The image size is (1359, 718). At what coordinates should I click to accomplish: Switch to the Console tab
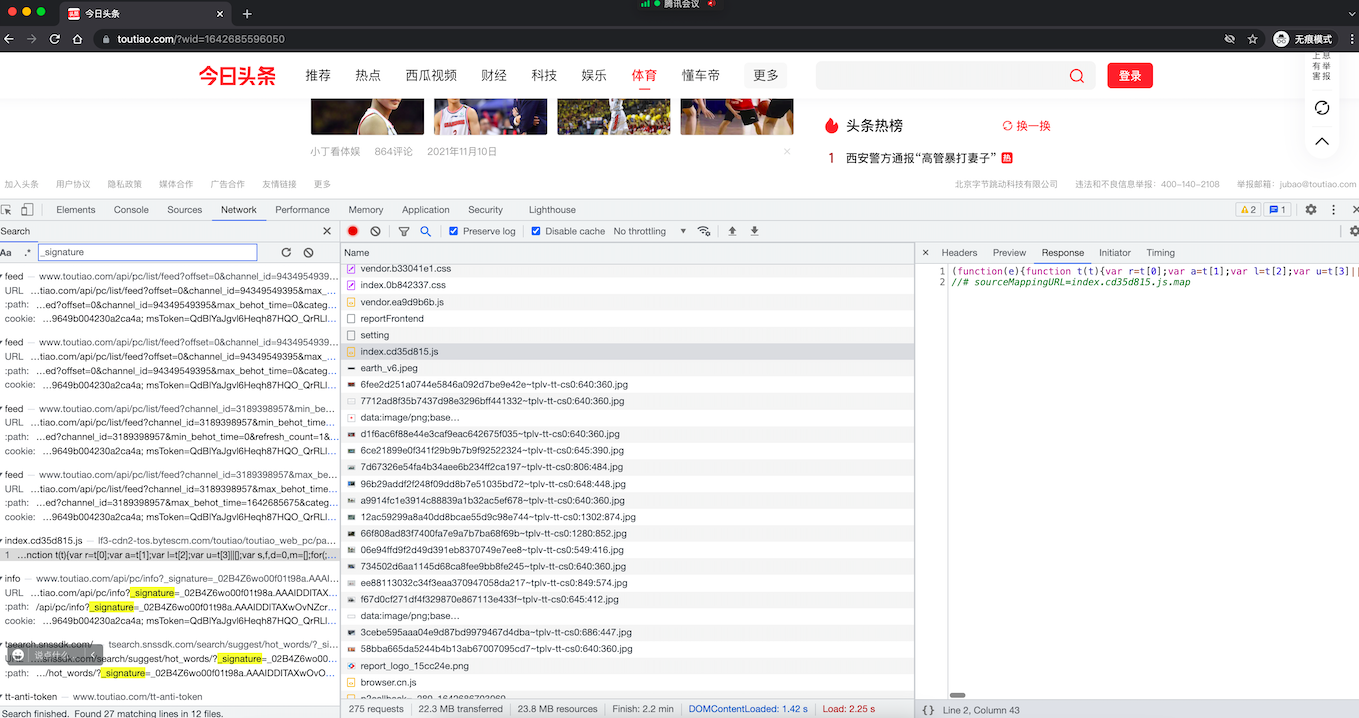(x=131, y=210)
